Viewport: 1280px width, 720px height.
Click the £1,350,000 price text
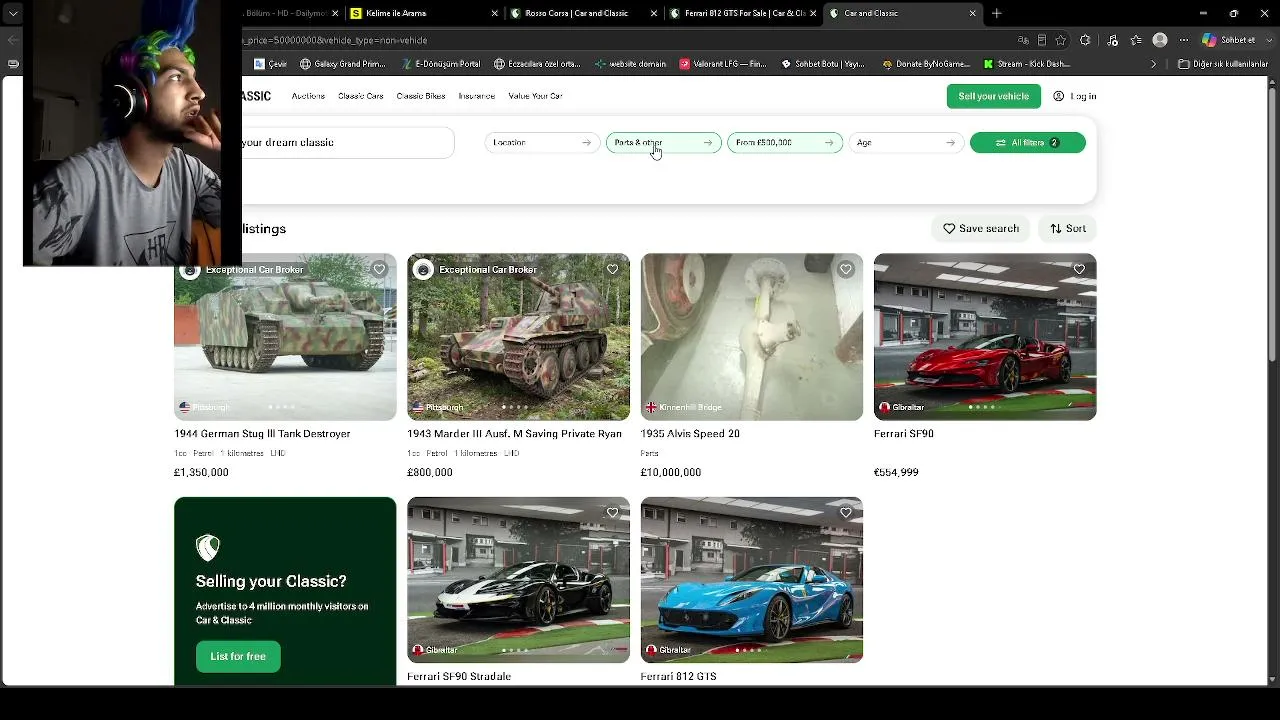tap(201, 472)
